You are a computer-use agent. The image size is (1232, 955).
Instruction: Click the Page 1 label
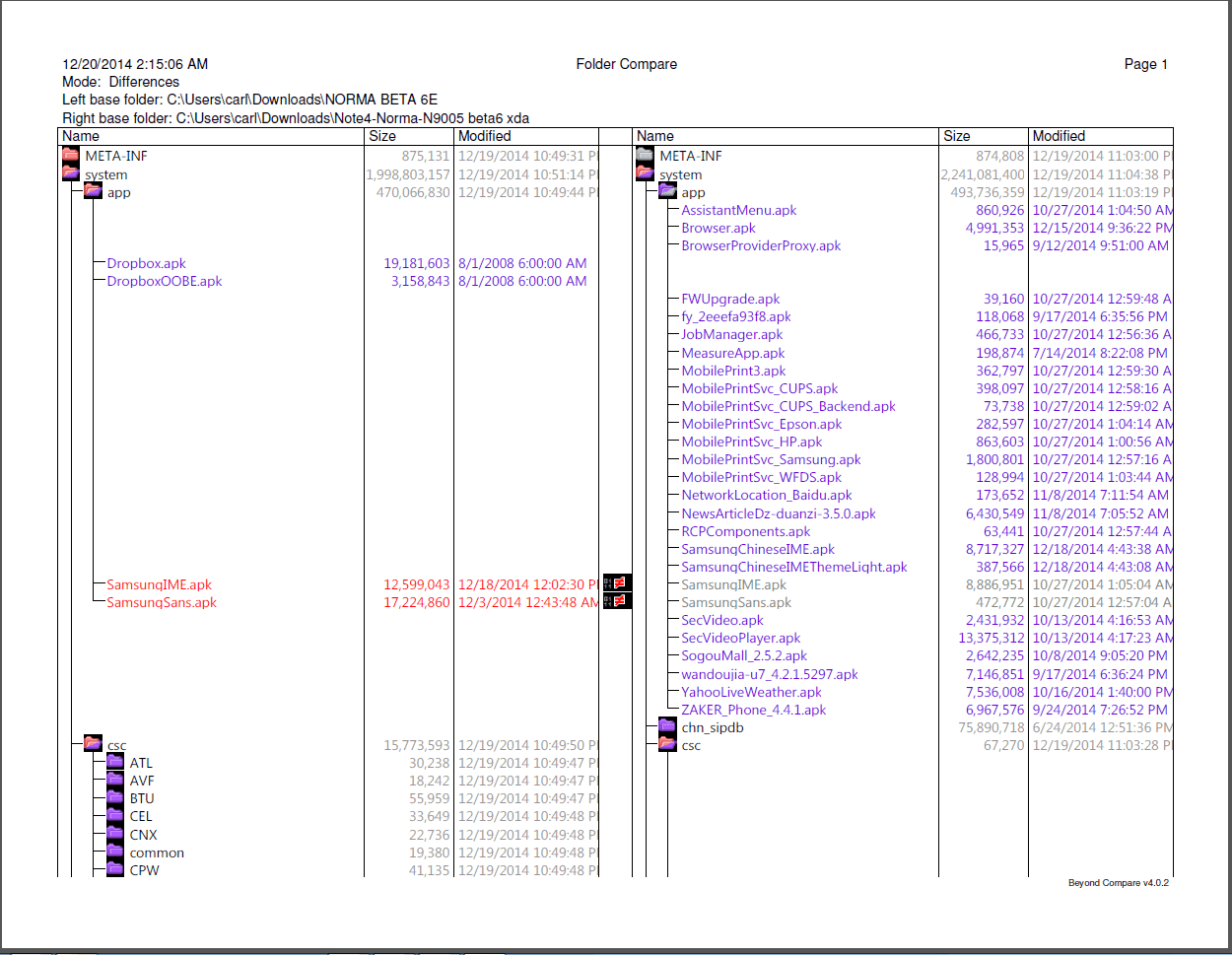(x=1146, y=64)
